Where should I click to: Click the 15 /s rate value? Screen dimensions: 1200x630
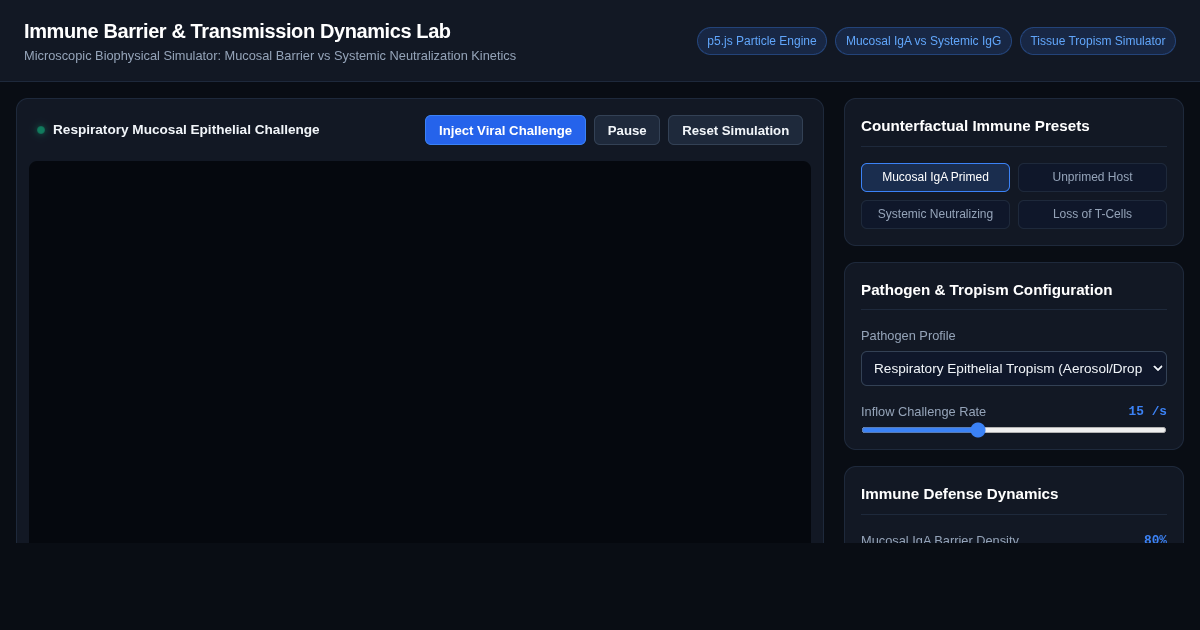point(1147,411)
